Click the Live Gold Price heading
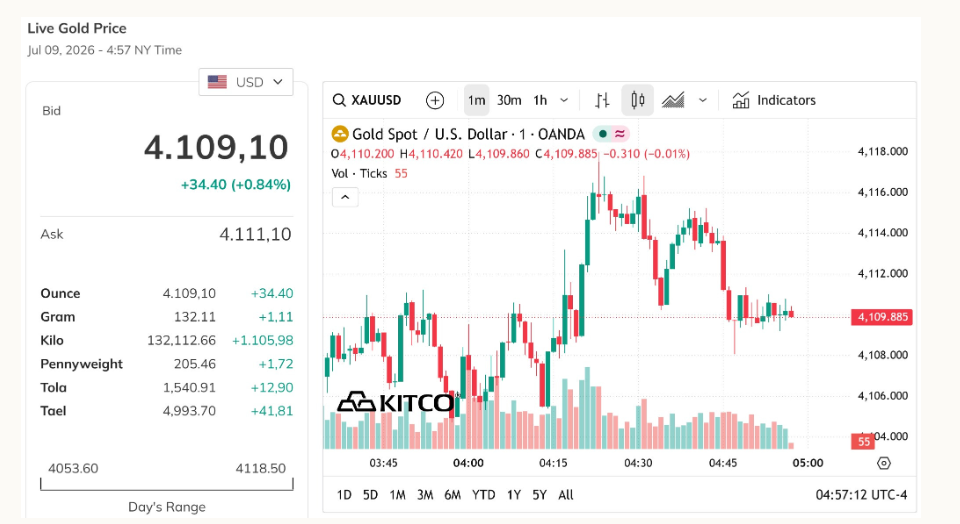960x524 pixels. point(77,28)
